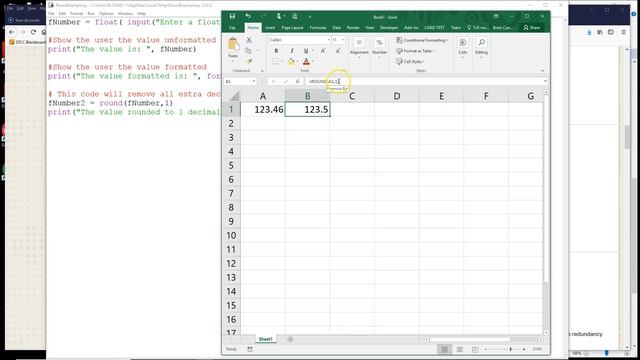Decrease font size in Excel ribbon

(x=338, y=51)
